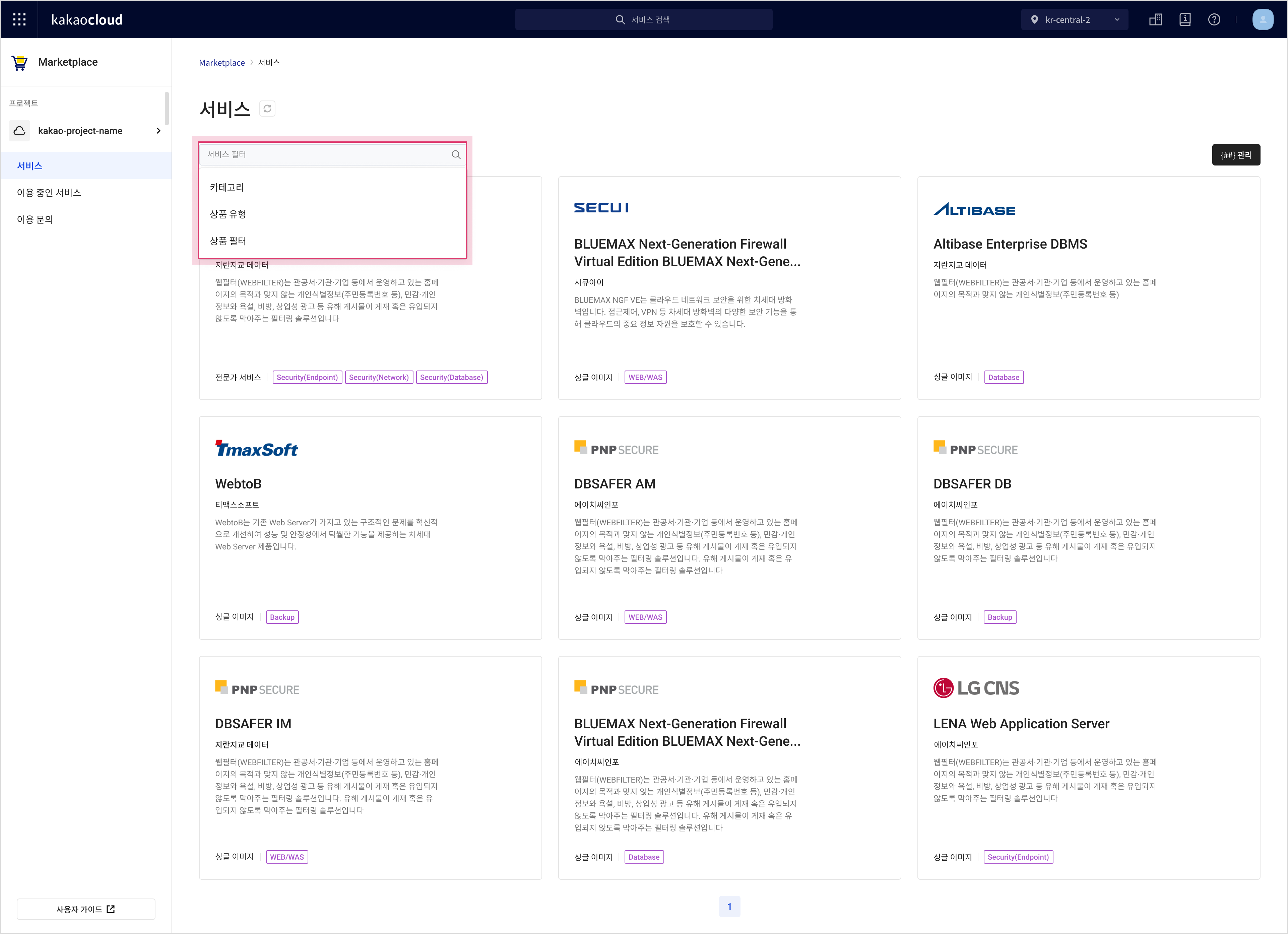Click the LG CNS logo
The width and height of the screenshot is (1288, 934).
click(x=976, y=688)
